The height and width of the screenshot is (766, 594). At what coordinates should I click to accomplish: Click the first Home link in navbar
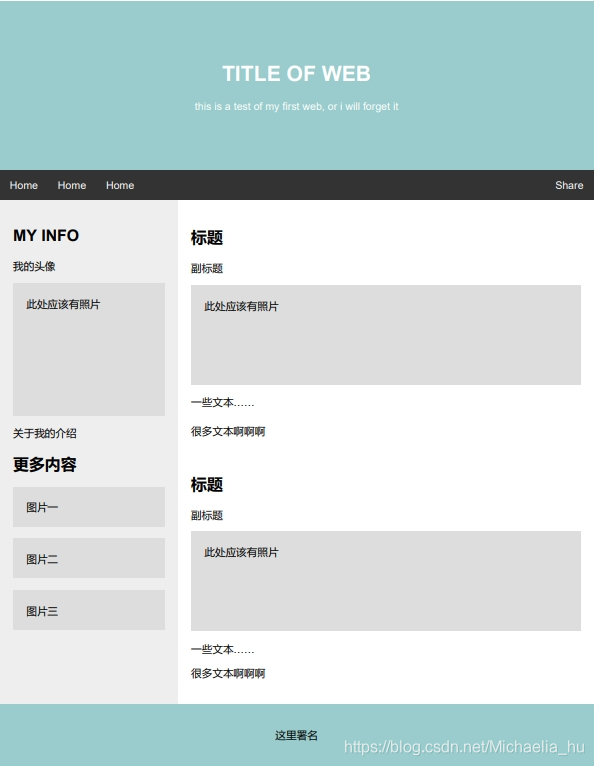pyautogui.click(x=23, y=185)
